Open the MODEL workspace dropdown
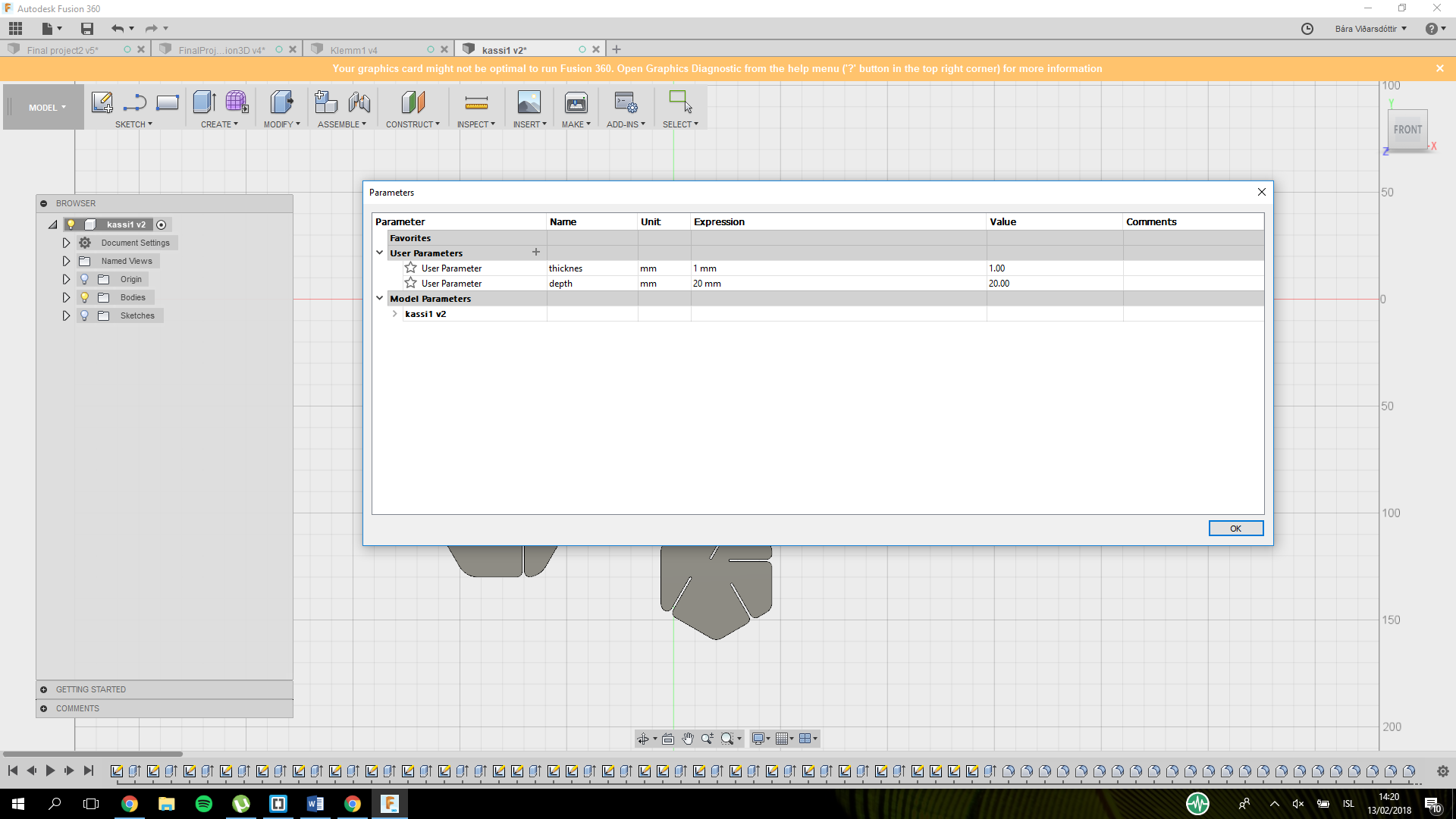1456x819 pixels. click(x=47, y=108)
